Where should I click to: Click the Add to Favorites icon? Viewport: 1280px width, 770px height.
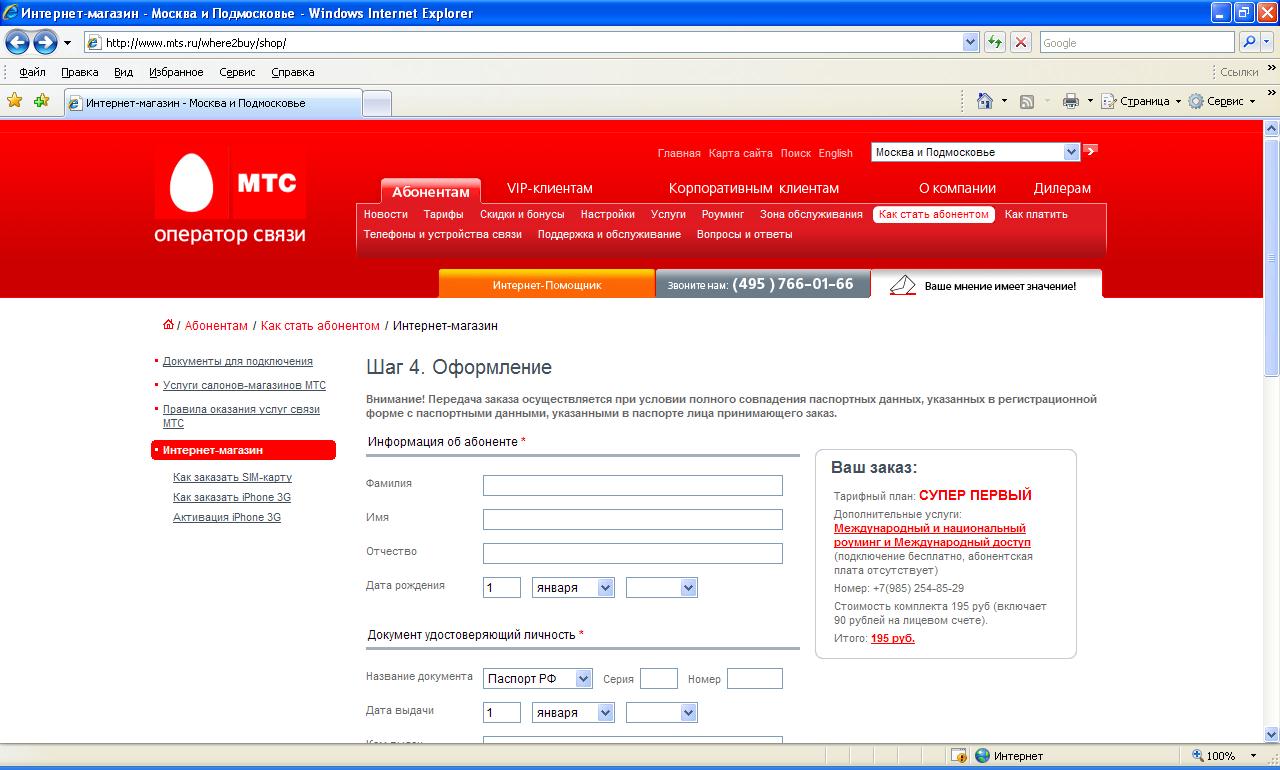pyautogui.click(x=41, y=101)
